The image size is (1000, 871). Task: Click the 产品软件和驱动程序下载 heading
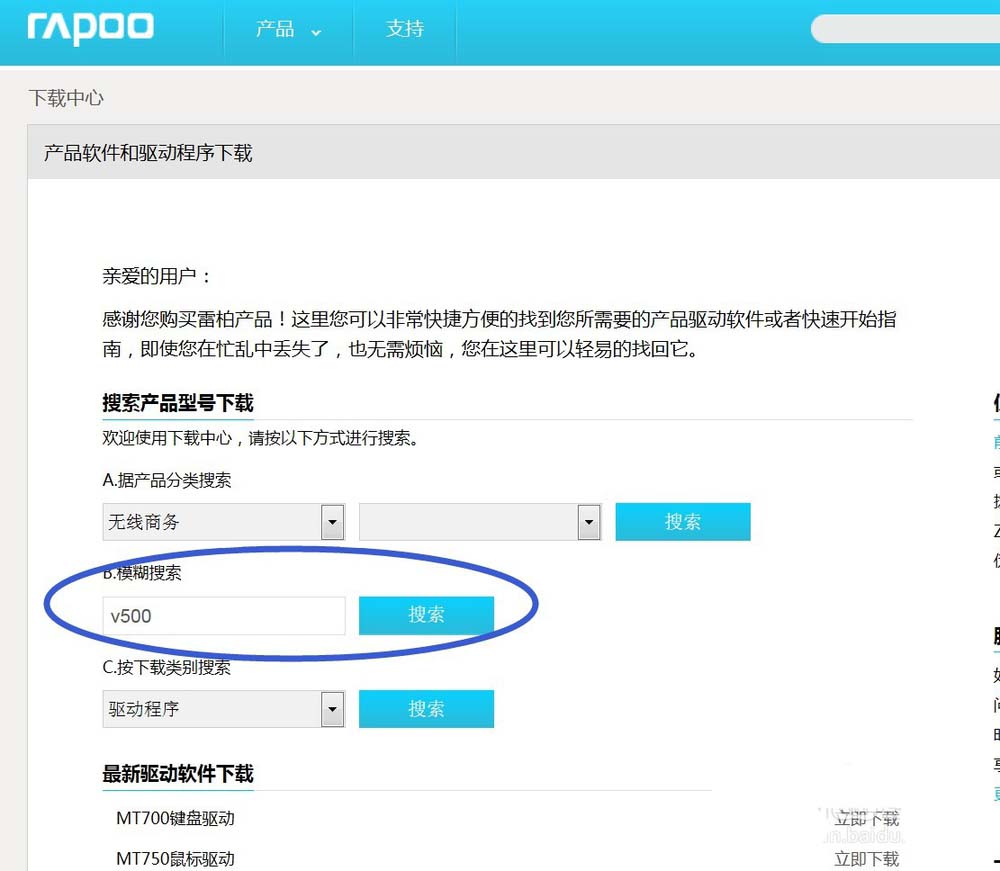148,153
